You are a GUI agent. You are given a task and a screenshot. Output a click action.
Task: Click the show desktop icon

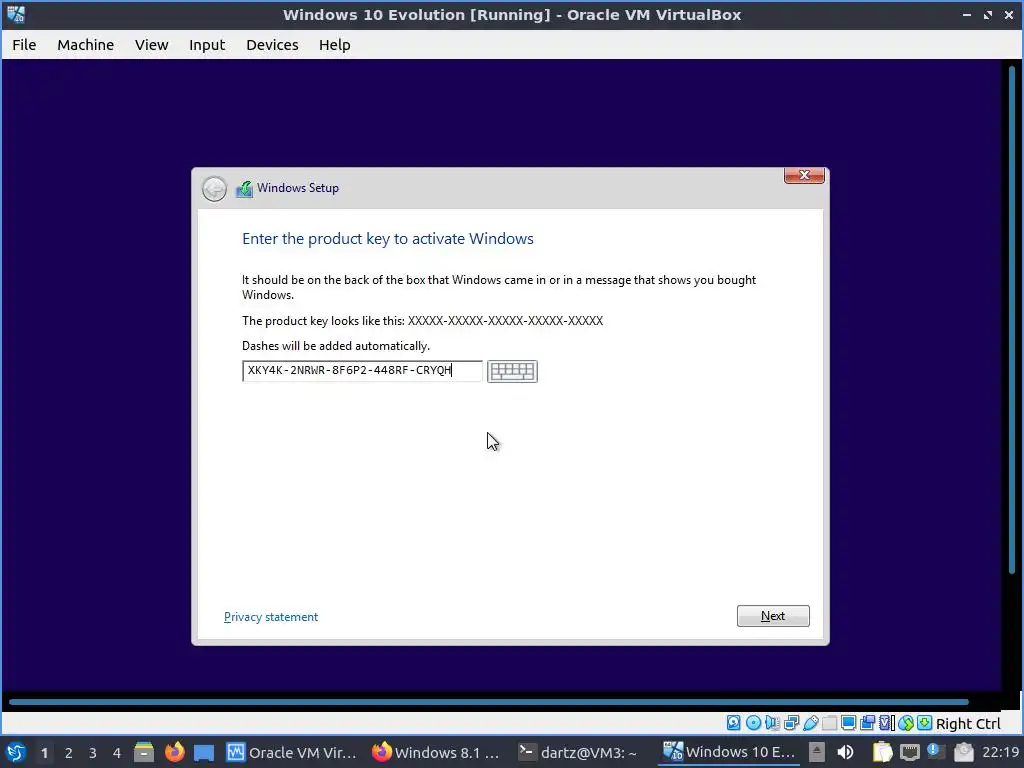204,753
